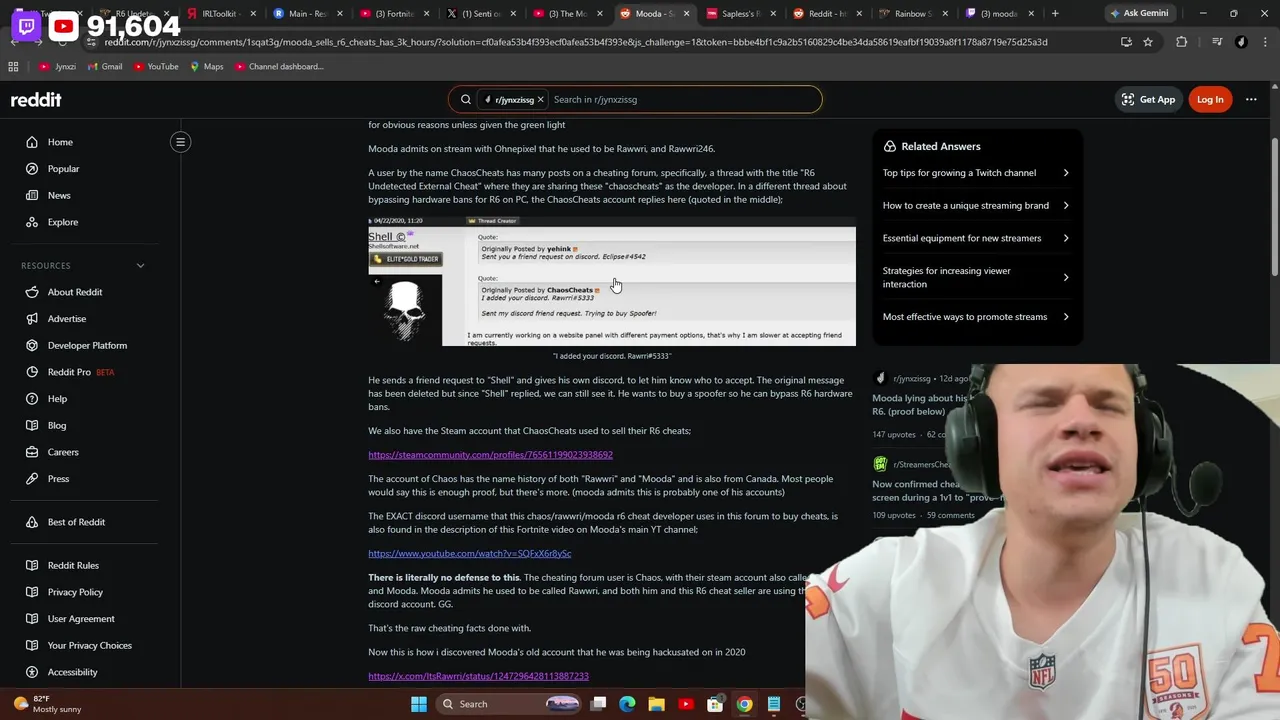Viewport: 1280px width, 720px height.
Task: Open the three-dot more options menu
Action: 1251,99
